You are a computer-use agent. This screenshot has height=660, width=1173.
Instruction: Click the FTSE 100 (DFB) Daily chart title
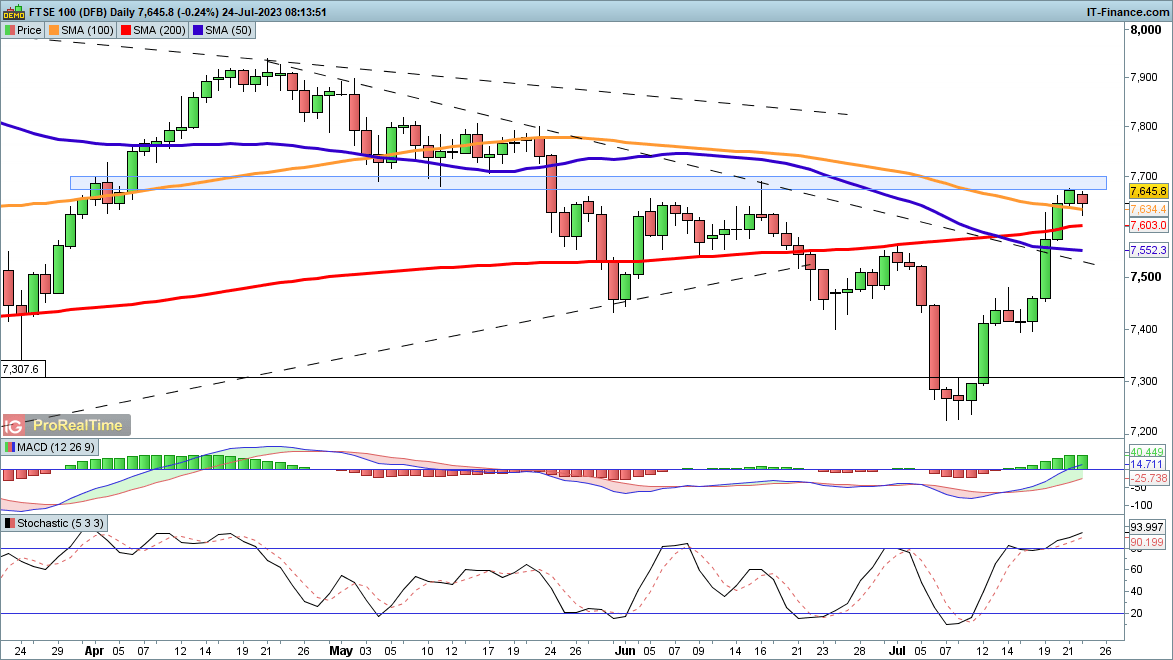click(82, 12)
